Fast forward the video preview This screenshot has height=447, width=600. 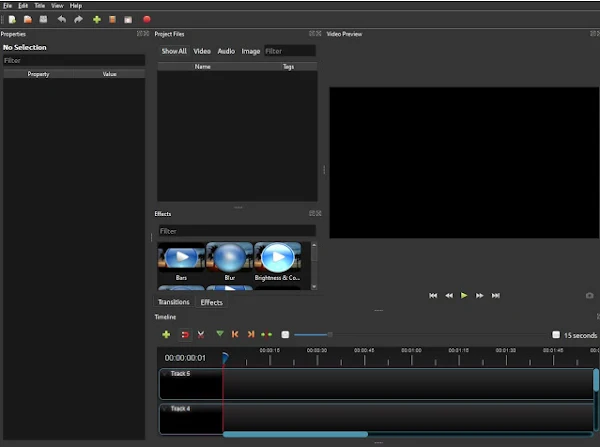point(479,295)
